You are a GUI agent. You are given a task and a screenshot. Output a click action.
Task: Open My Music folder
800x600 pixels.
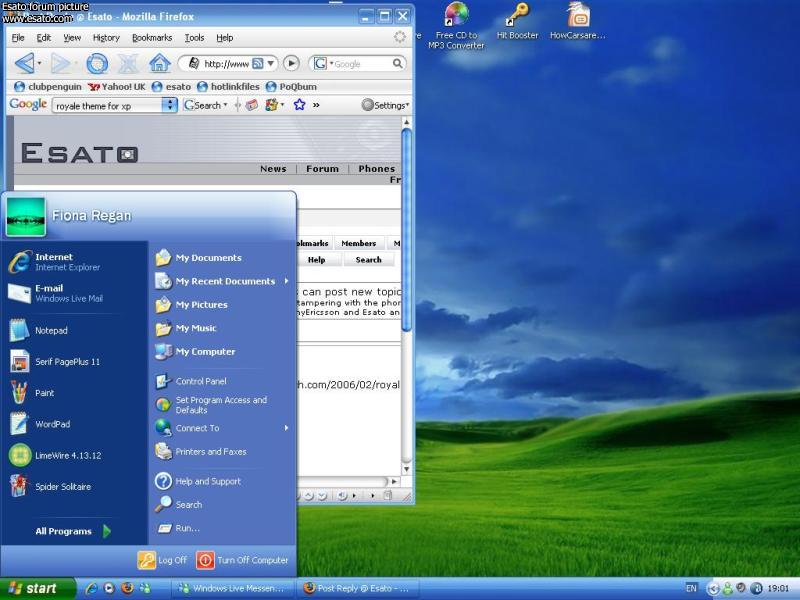pos(186,328)
